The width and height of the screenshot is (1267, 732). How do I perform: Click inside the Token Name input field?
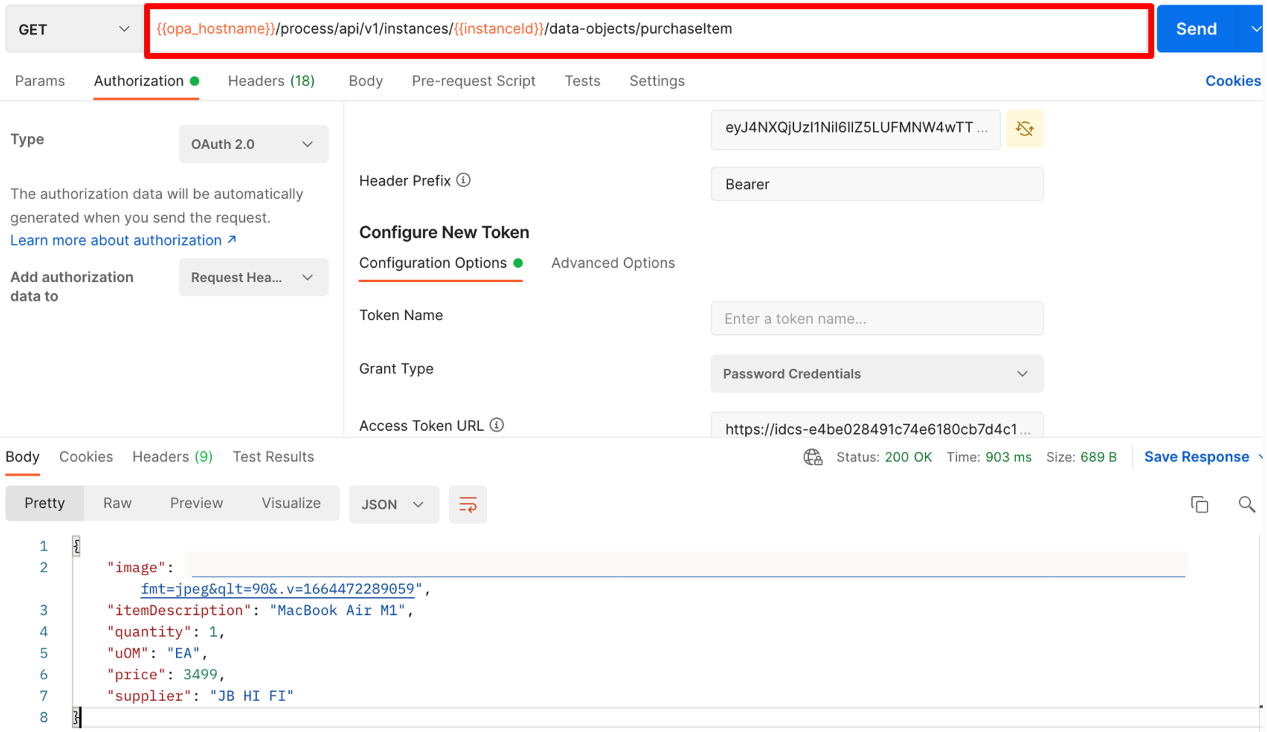tap(877, 318)
